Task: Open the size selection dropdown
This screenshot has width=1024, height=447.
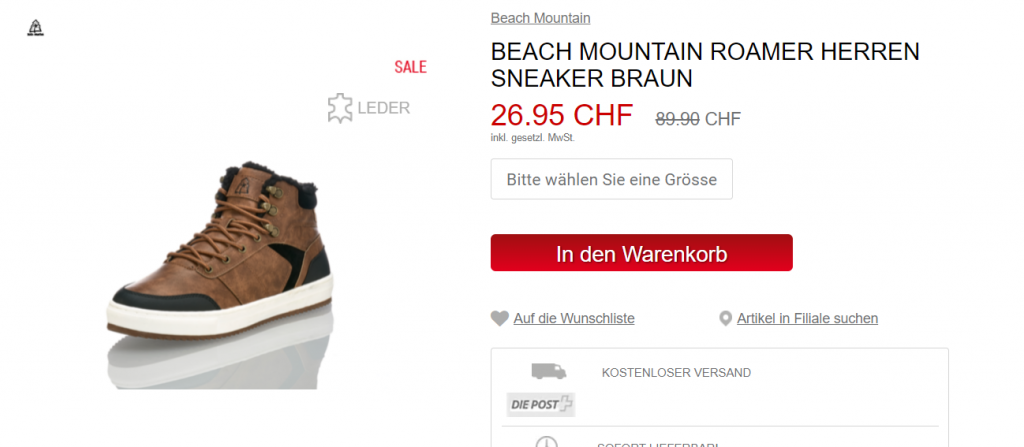Action: [612, 179]
